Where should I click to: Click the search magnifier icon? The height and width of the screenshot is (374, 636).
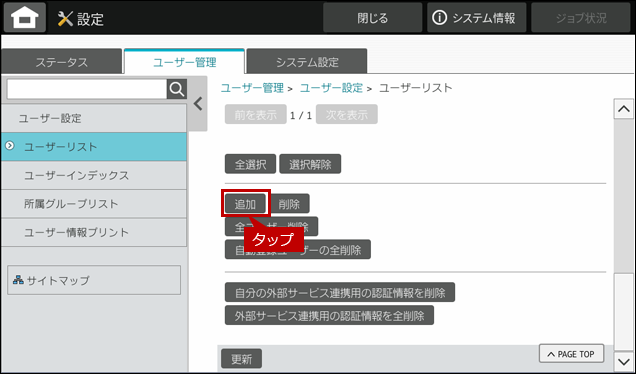tap(177, 89)
